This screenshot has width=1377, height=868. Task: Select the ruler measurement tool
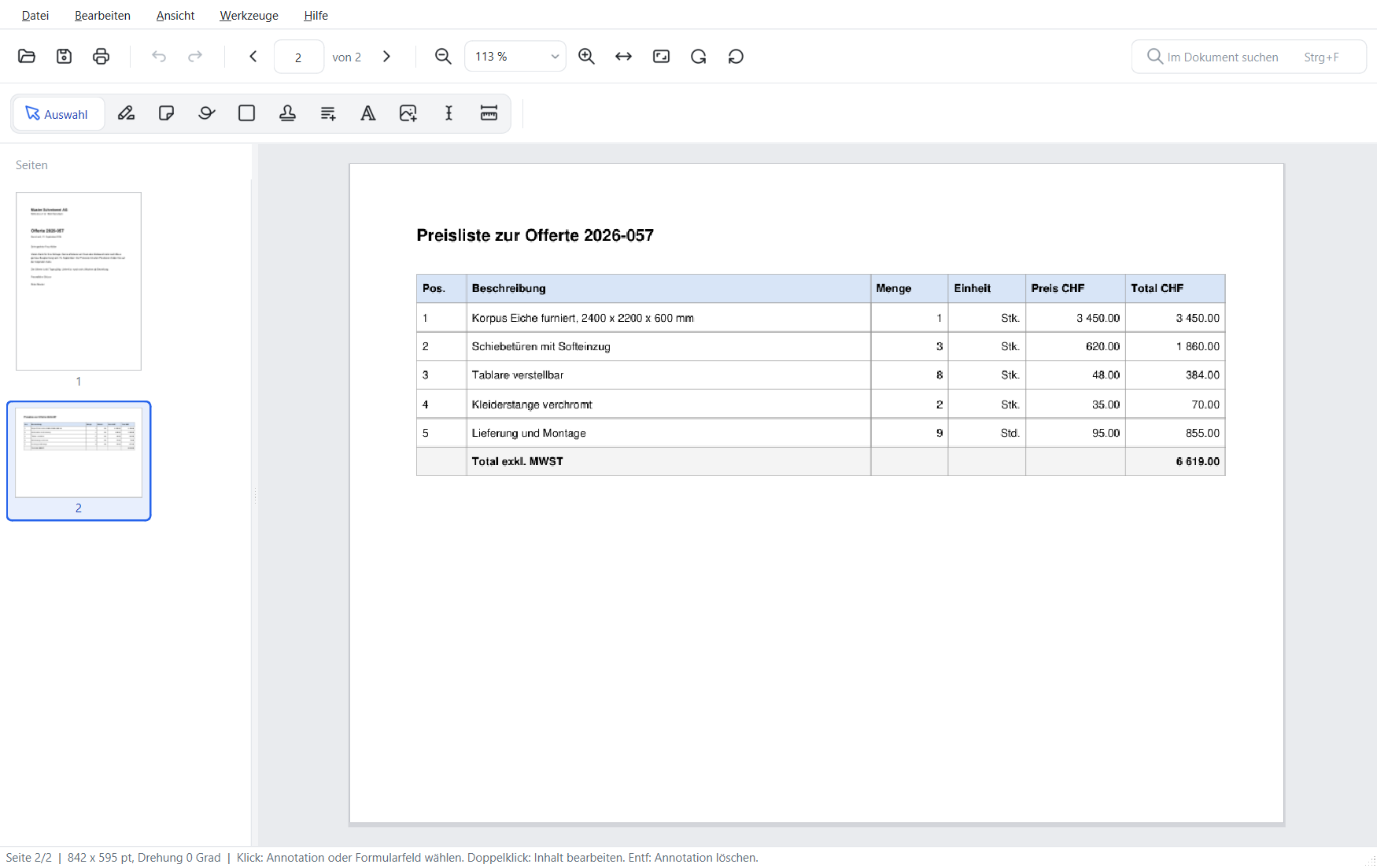tap(489, 114)
